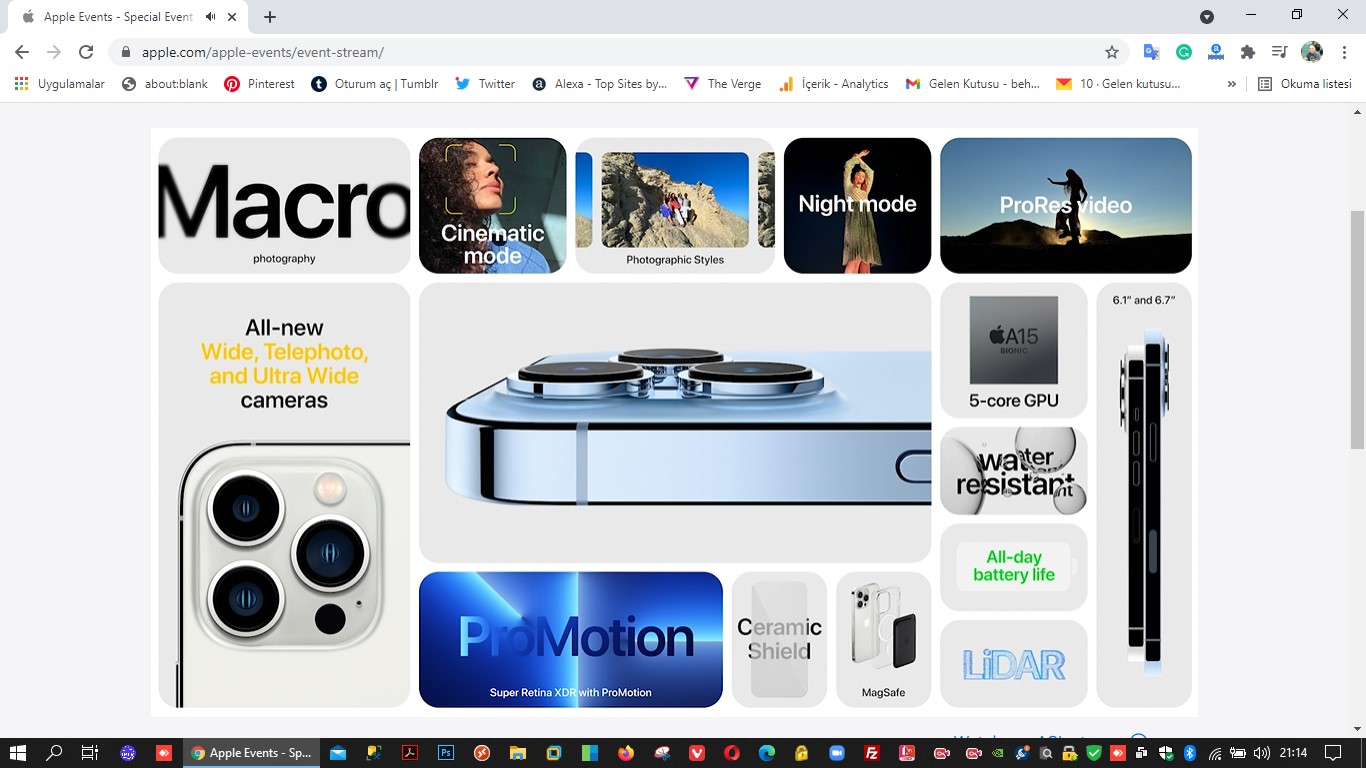The height and width of the screenshot is (768, 1366).
Task: Open the Windows Start menu
Action: pyautogui.click(x=18, y=753)
